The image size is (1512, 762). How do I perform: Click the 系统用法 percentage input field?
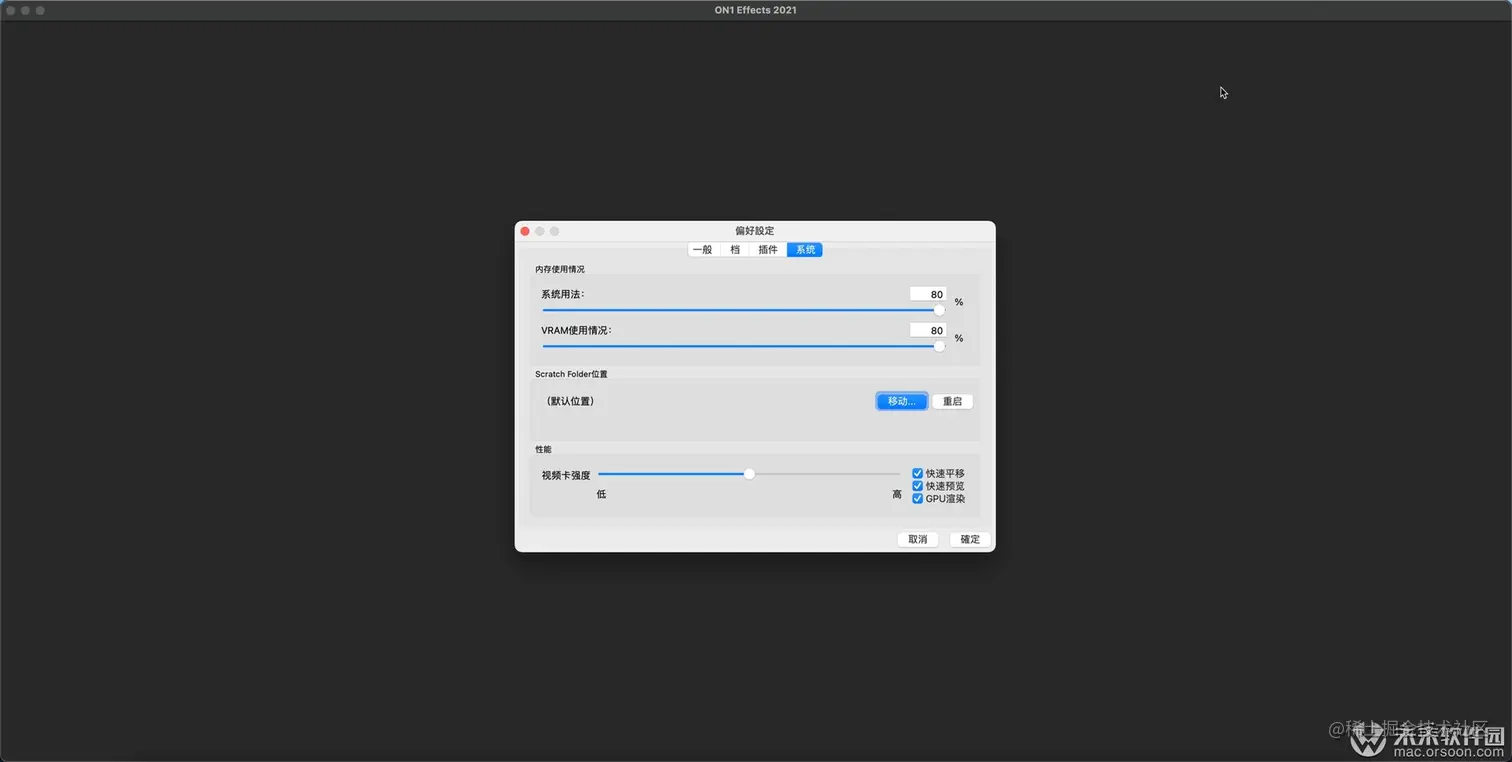pyautogui.click(x=928, y=294)
